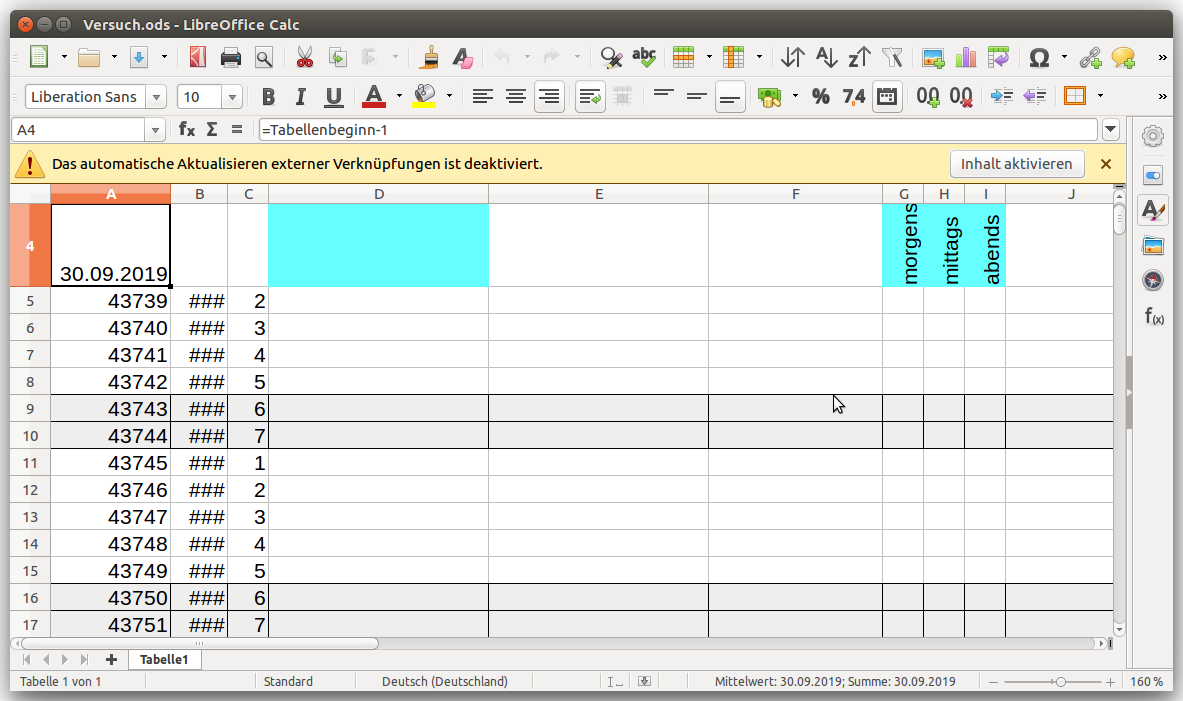Toggle Align bottom vertical alignment

coord(730,97)
